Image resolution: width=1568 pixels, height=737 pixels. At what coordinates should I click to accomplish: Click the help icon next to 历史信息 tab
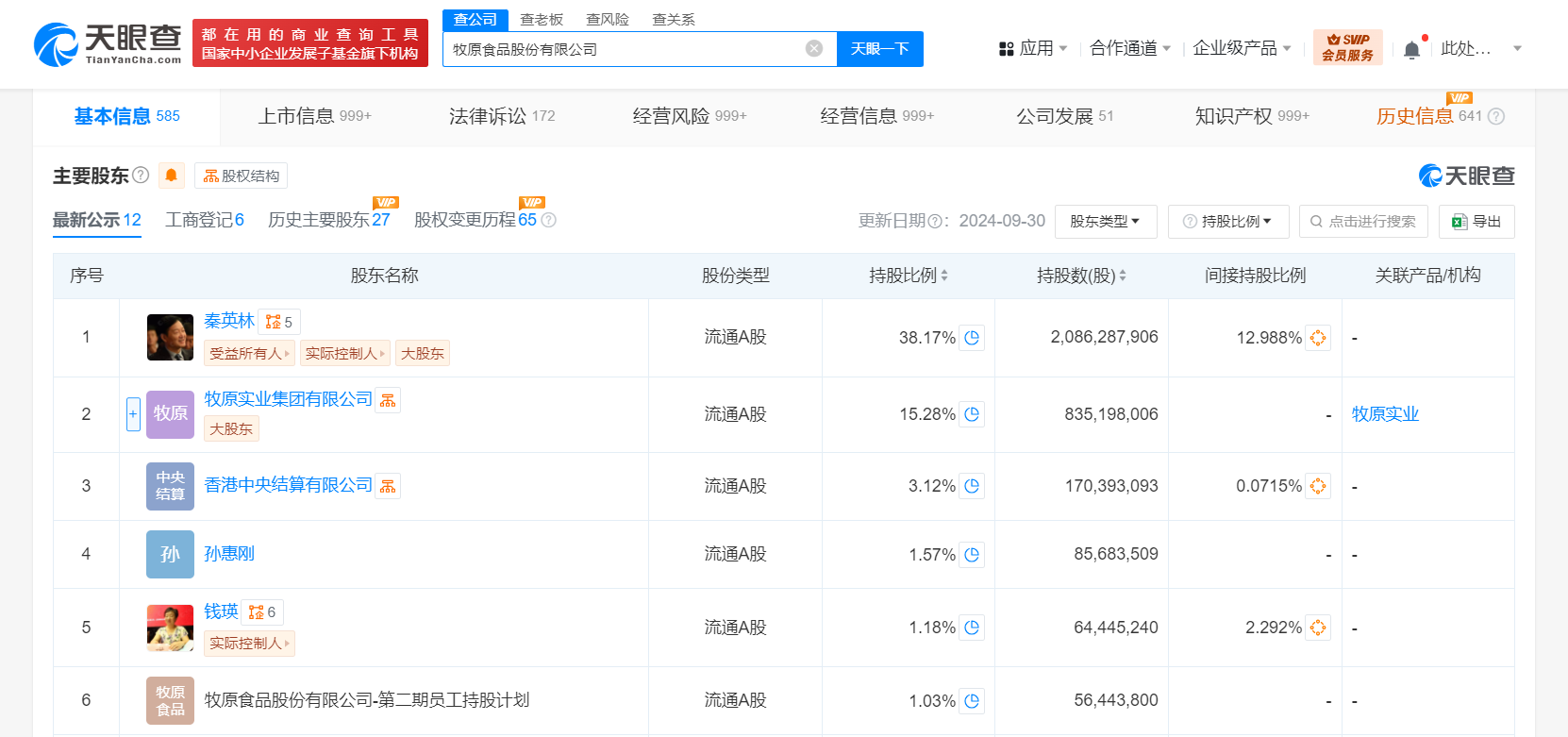tap(1496, 116)
